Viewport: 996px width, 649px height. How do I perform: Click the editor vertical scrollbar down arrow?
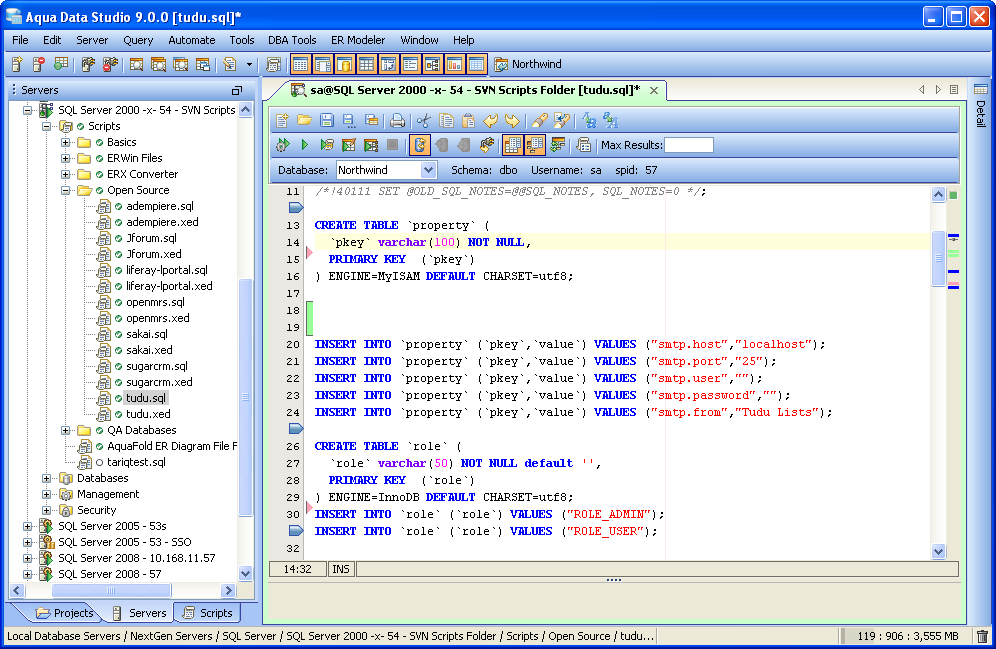coord(938,551)
